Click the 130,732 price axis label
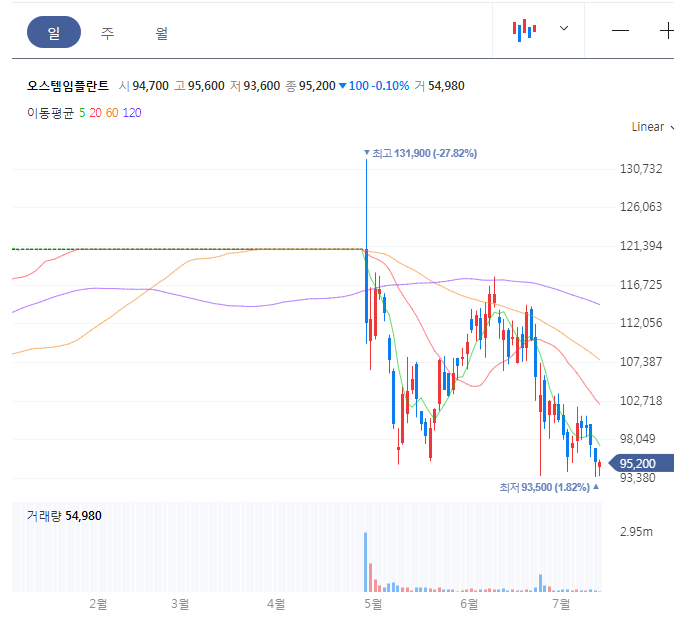Image resolution: width=674 pixels, height=624 pixels. click(641, 168)
